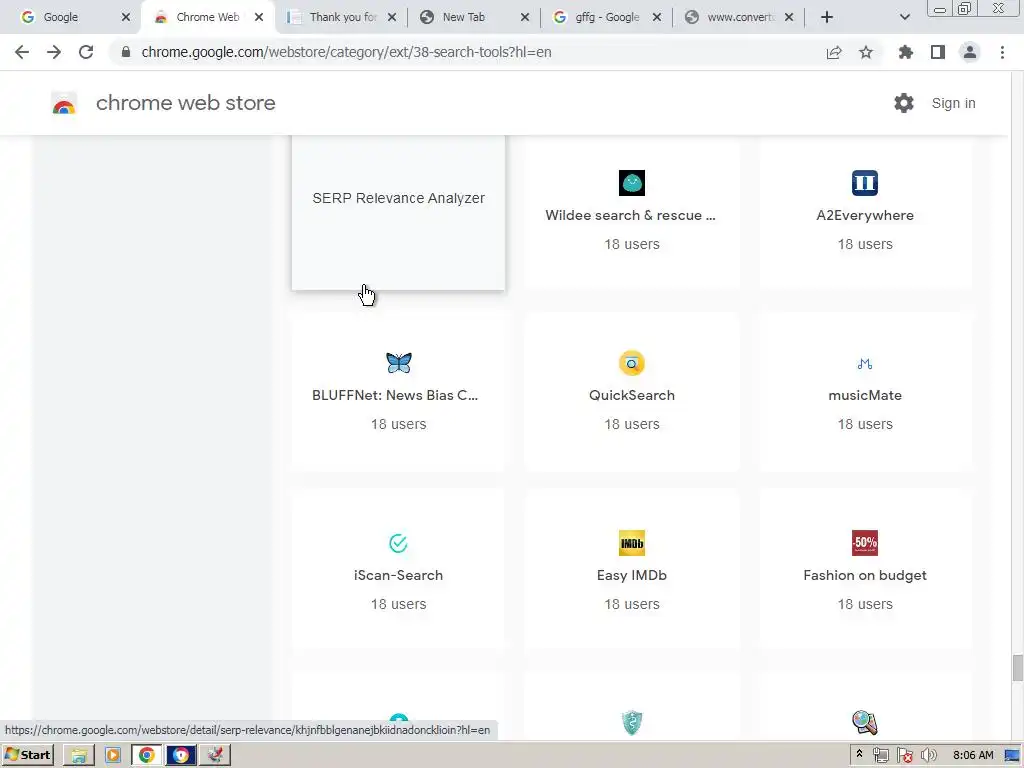Open the iScan-Search extension title
Image resolution: width=1024 pixels, height=768 pixels.
(x=398, y=575)
